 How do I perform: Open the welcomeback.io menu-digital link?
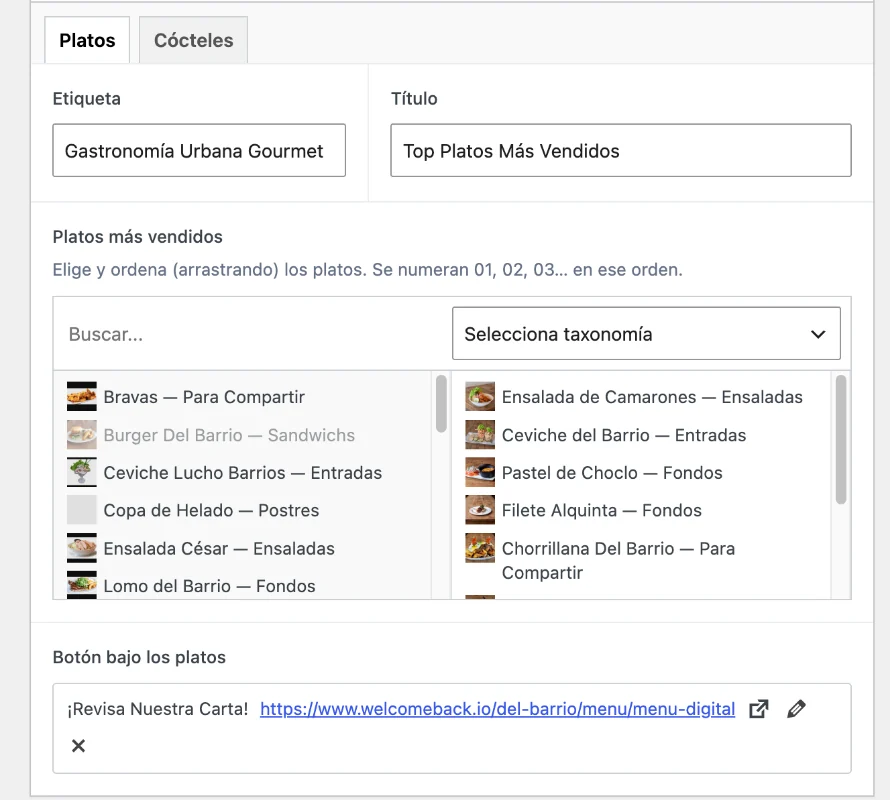click(497, 709)
